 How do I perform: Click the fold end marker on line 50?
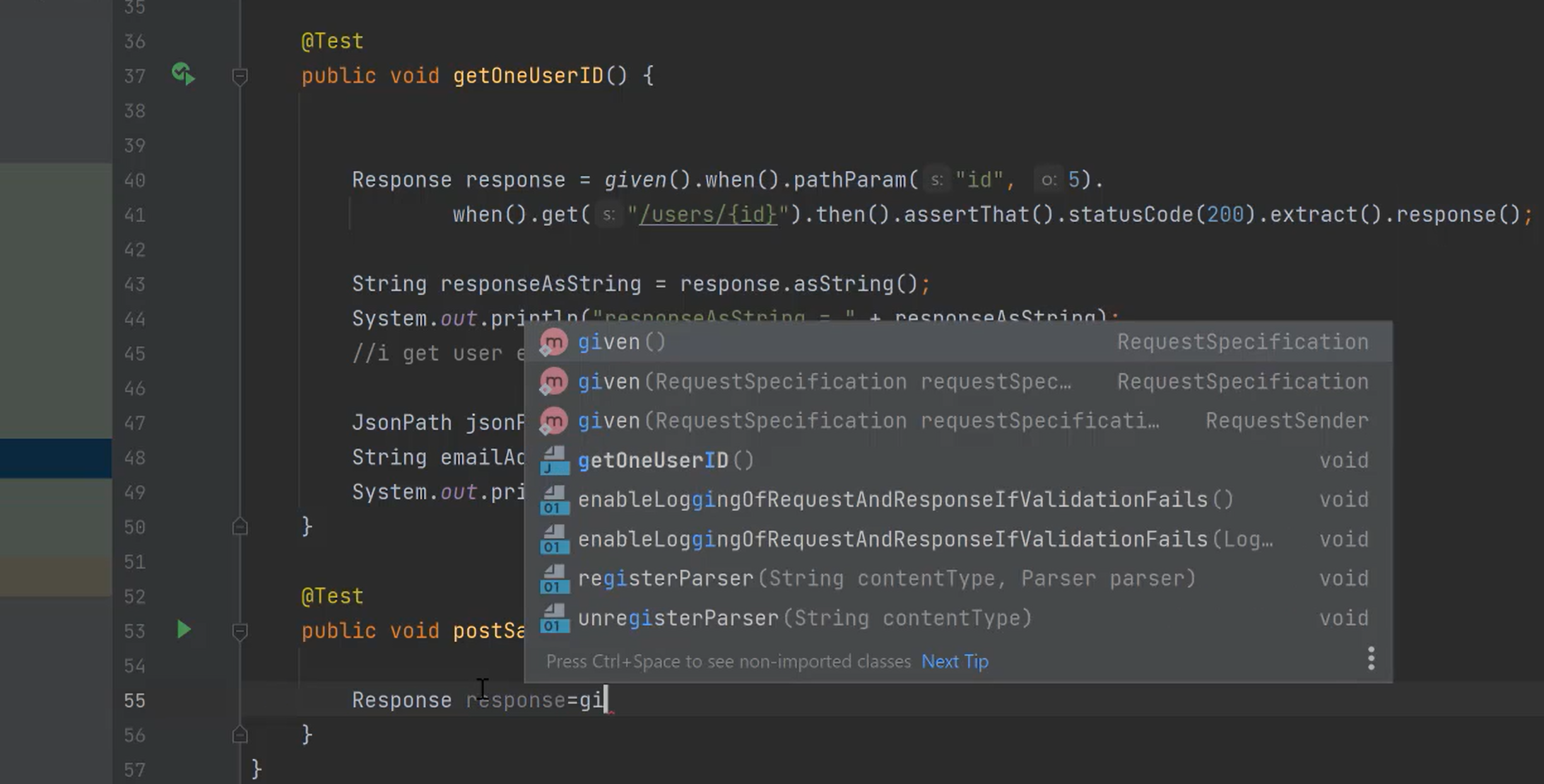tap(240, 526)
